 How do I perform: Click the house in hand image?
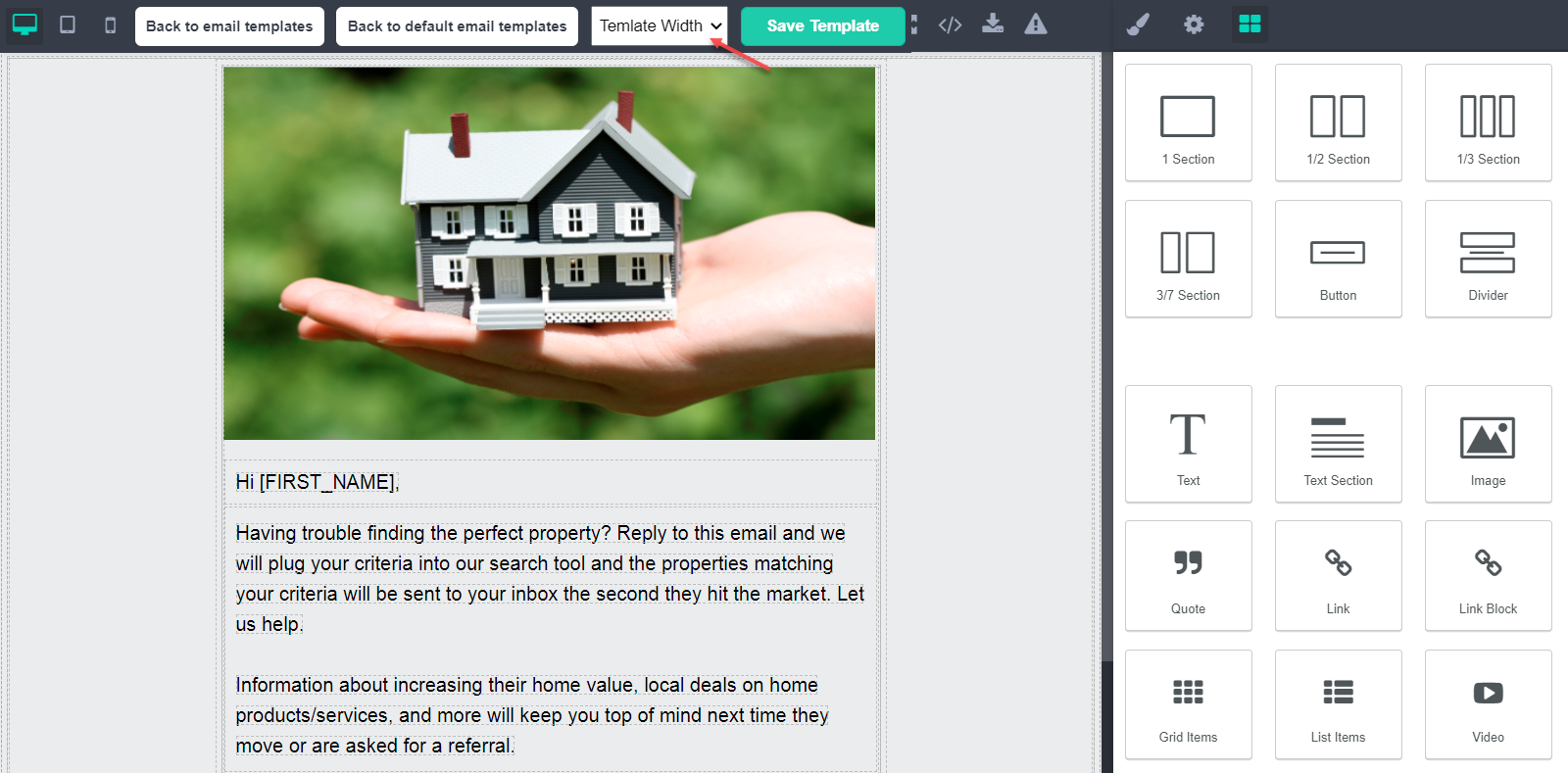pyautogui.click(x=549, y=253)
